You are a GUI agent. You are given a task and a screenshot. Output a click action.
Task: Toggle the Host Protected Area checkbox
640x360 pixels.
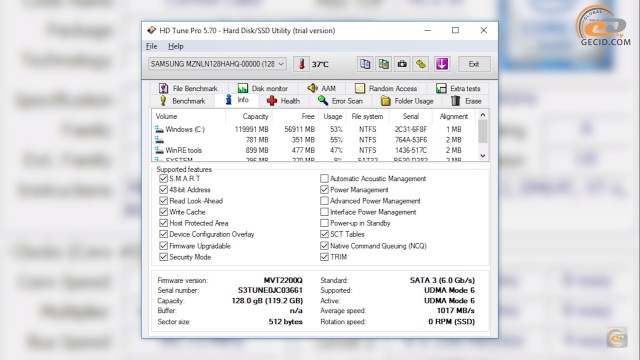pyautogui.click(x=163, y=223)
